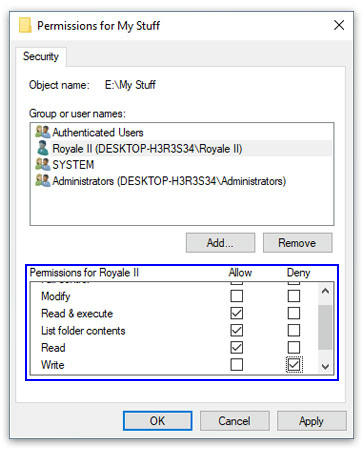Click the Write permission label

coord(53,365)
